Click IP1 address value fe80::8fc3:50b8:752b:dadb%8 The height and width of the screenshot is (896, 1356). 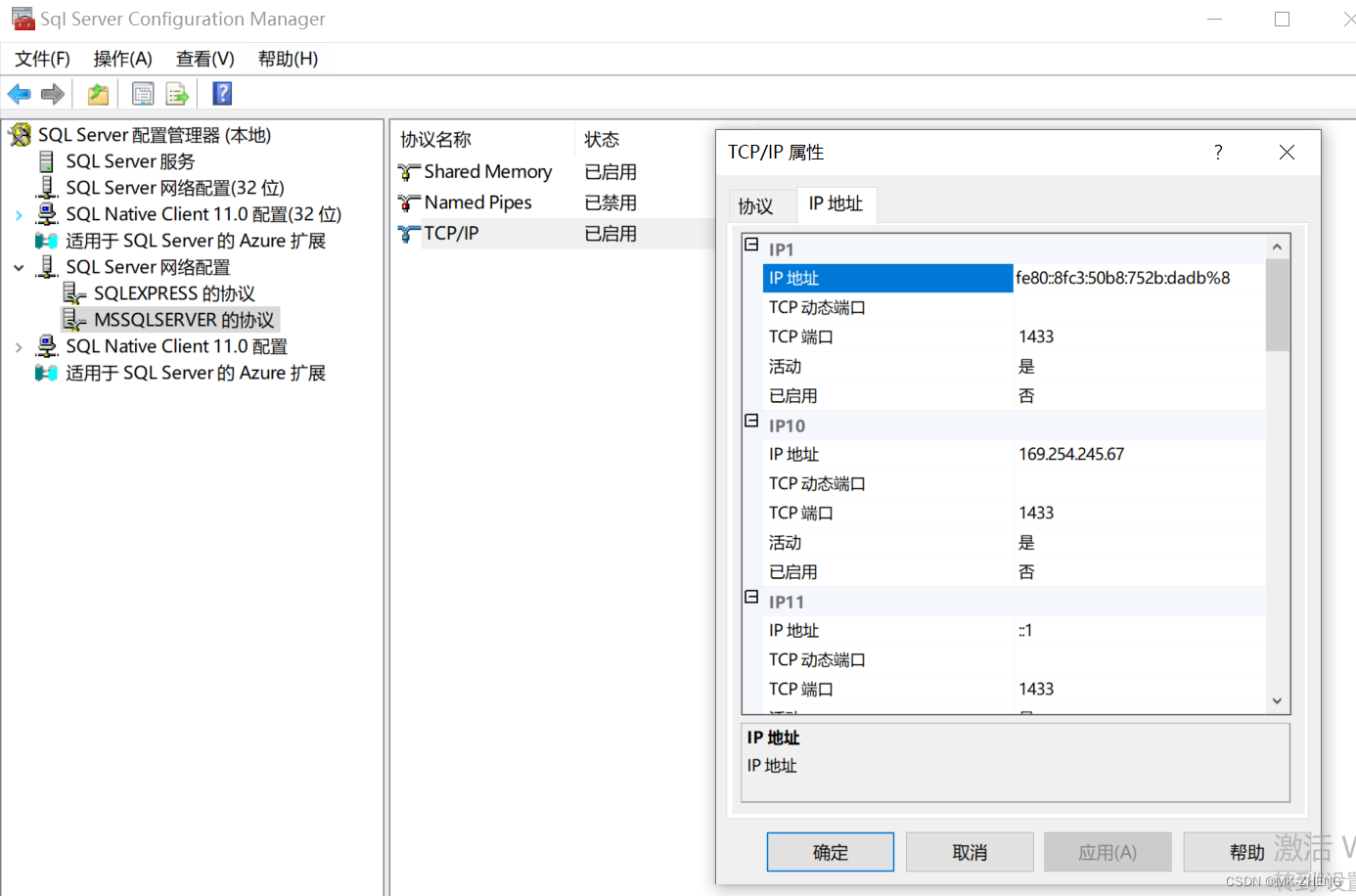pos(1123,278)
